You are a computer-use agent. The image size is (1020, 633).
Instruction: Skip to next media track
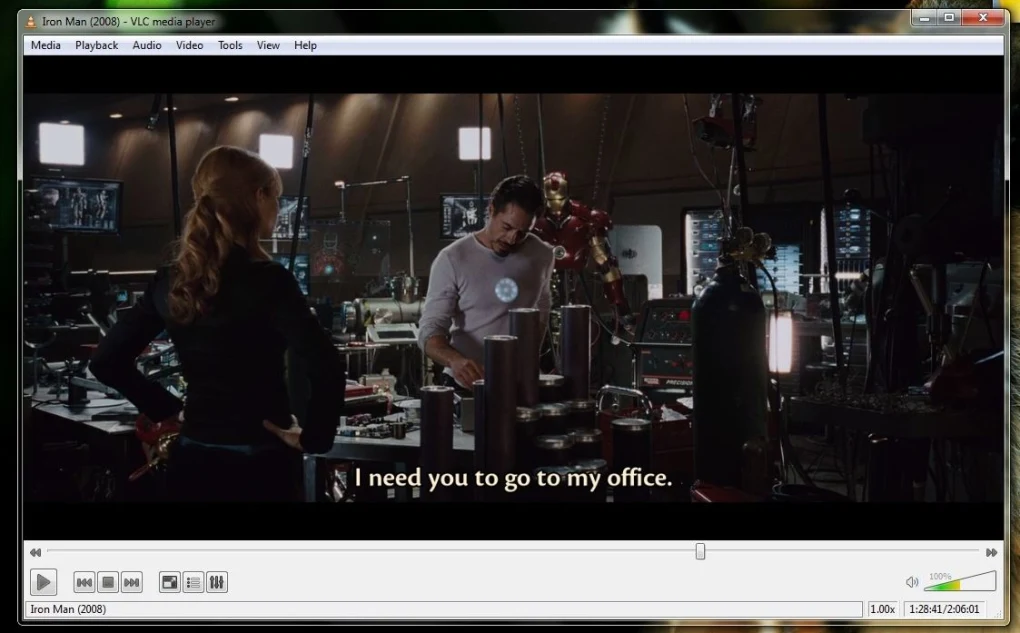tap(131, 582)
